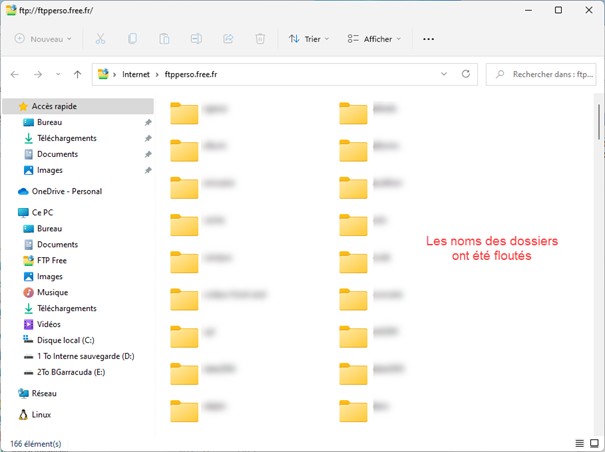Viewport: 605px width, 452px height.
Task: Click the pin icon beside Bureau
Action: (x=148, y=122)
